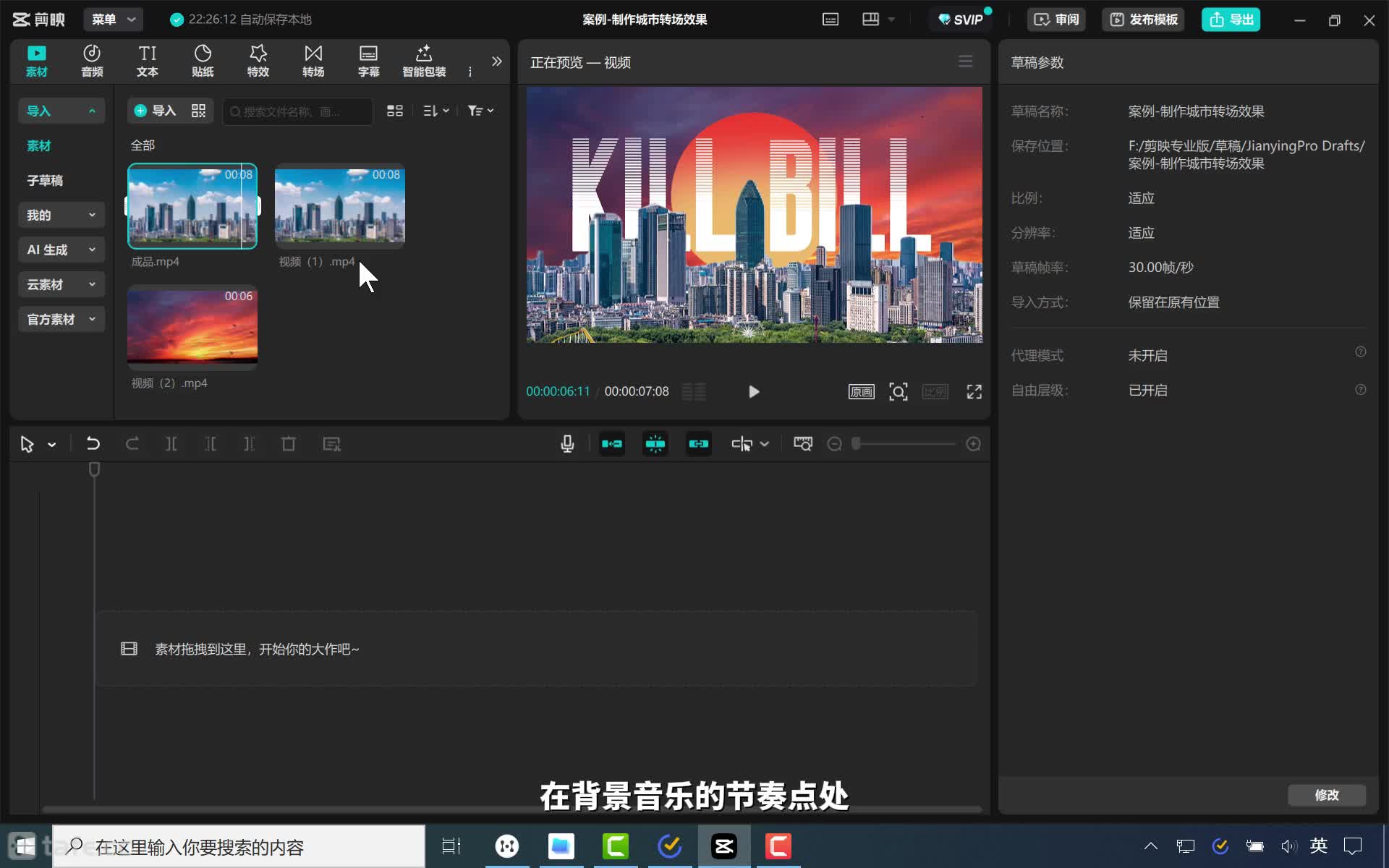1389x868 pixels.
Task: Toggle the timeline preview-axis icon
Action: coord(742,444)
